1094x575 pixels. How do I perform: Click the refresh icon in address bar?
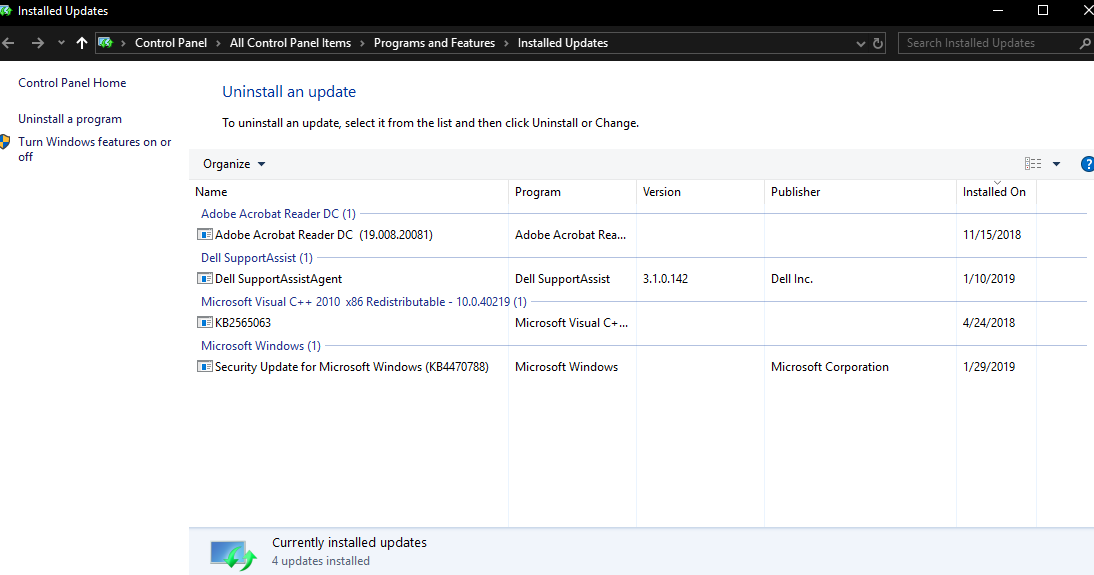point(878,43)
